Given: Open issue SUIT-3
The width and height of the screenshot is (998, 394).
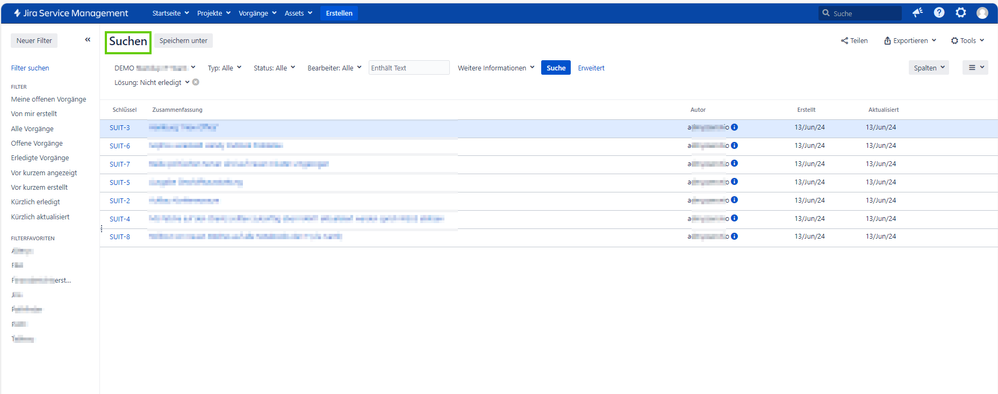Looking at the screenshot, I should click(x=120, y=127).
